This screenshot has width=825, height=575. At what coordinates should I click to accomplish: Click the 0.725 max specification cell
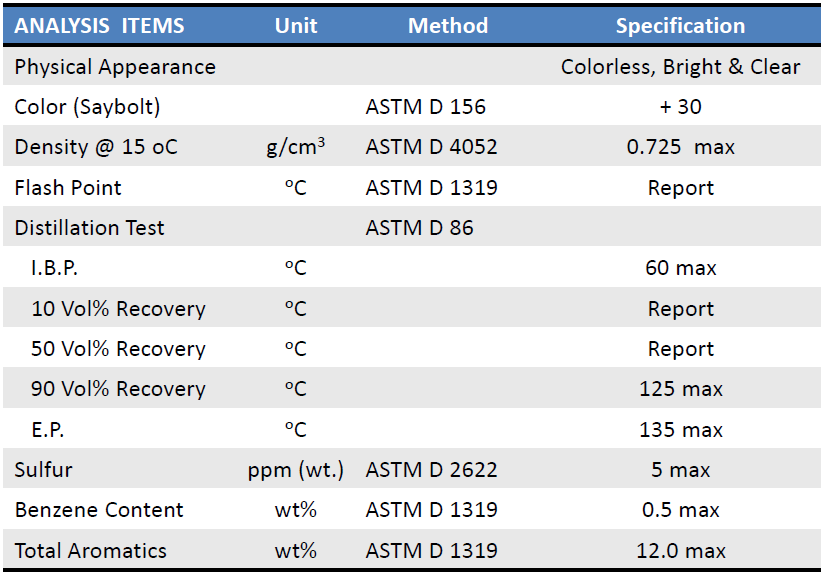point(680,147)
